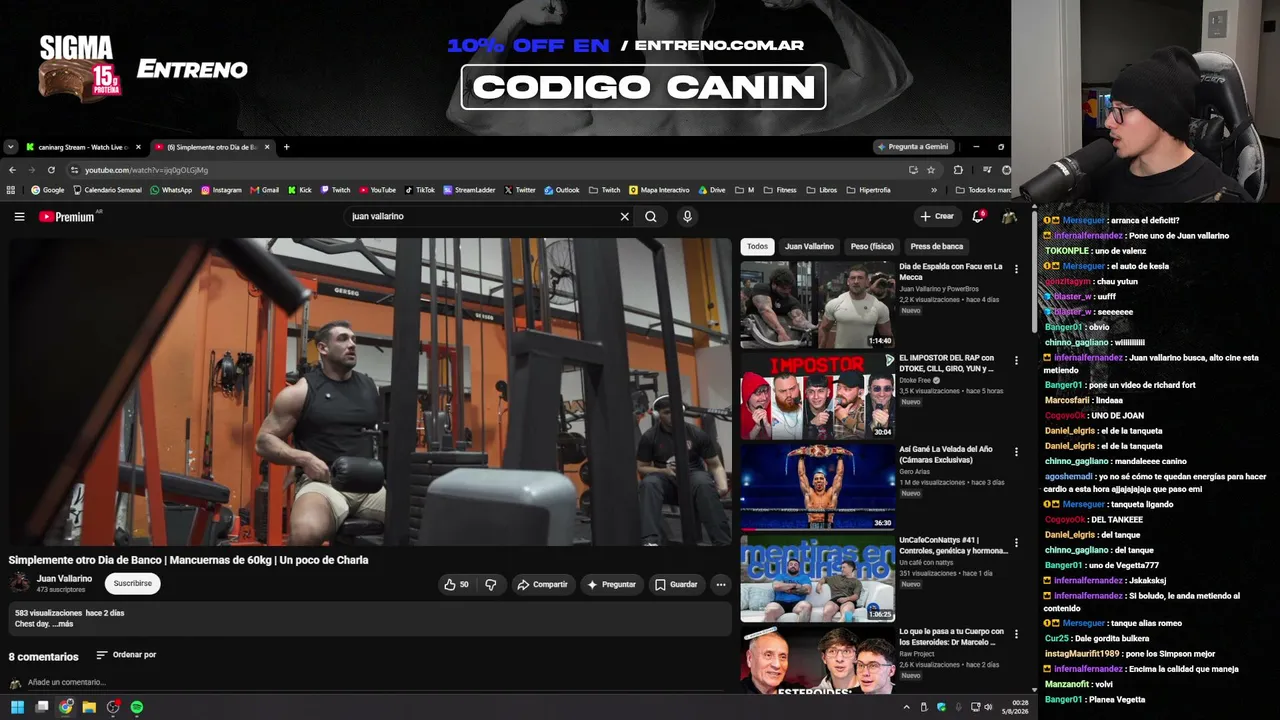This screenshot has width=1280, height=720.
Task: Open the Juan Vallarino channel name link
Action: click(64, 578)
